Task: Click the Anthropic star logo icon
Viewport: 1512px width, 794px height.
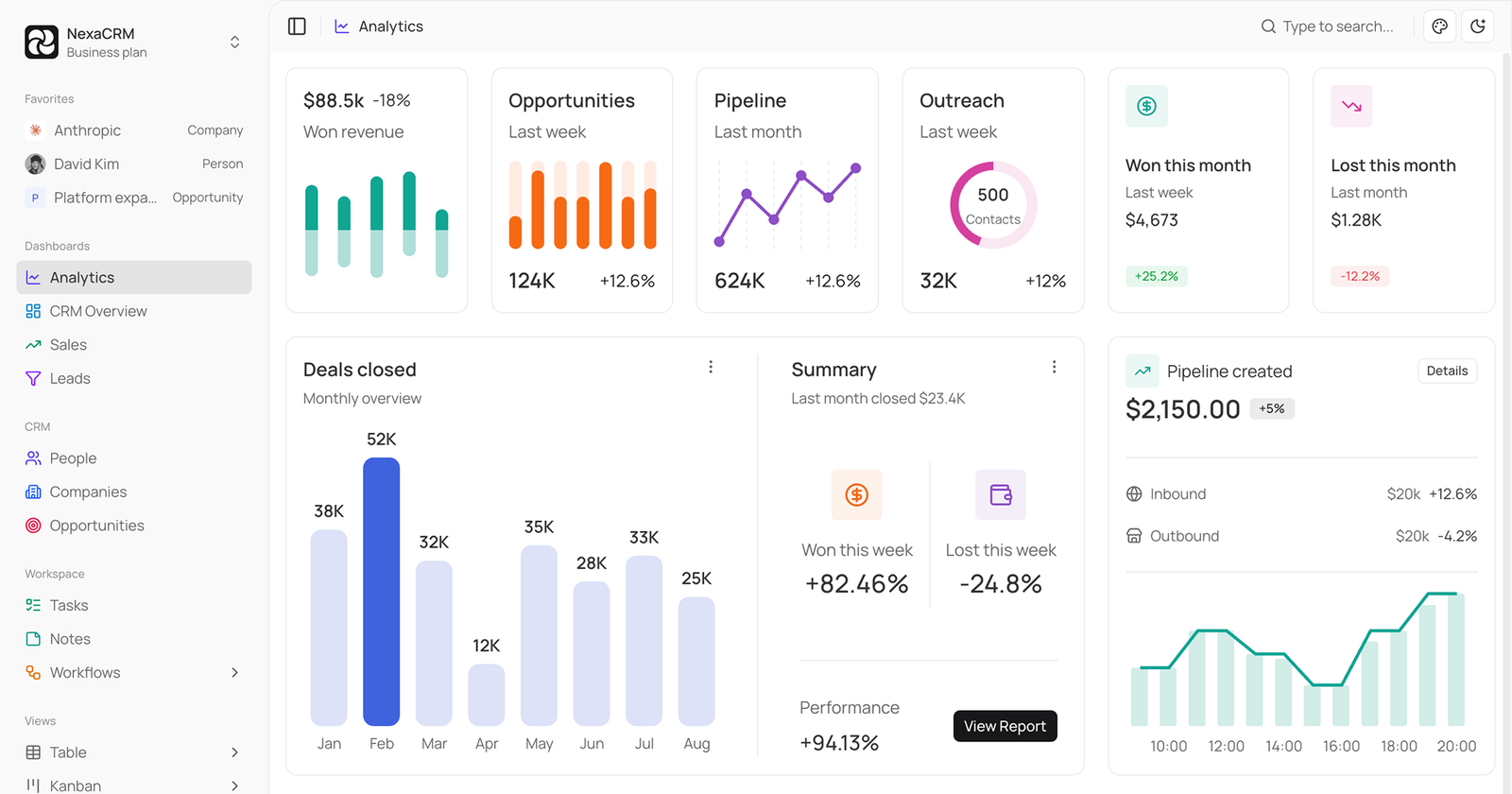Action: 35,130
